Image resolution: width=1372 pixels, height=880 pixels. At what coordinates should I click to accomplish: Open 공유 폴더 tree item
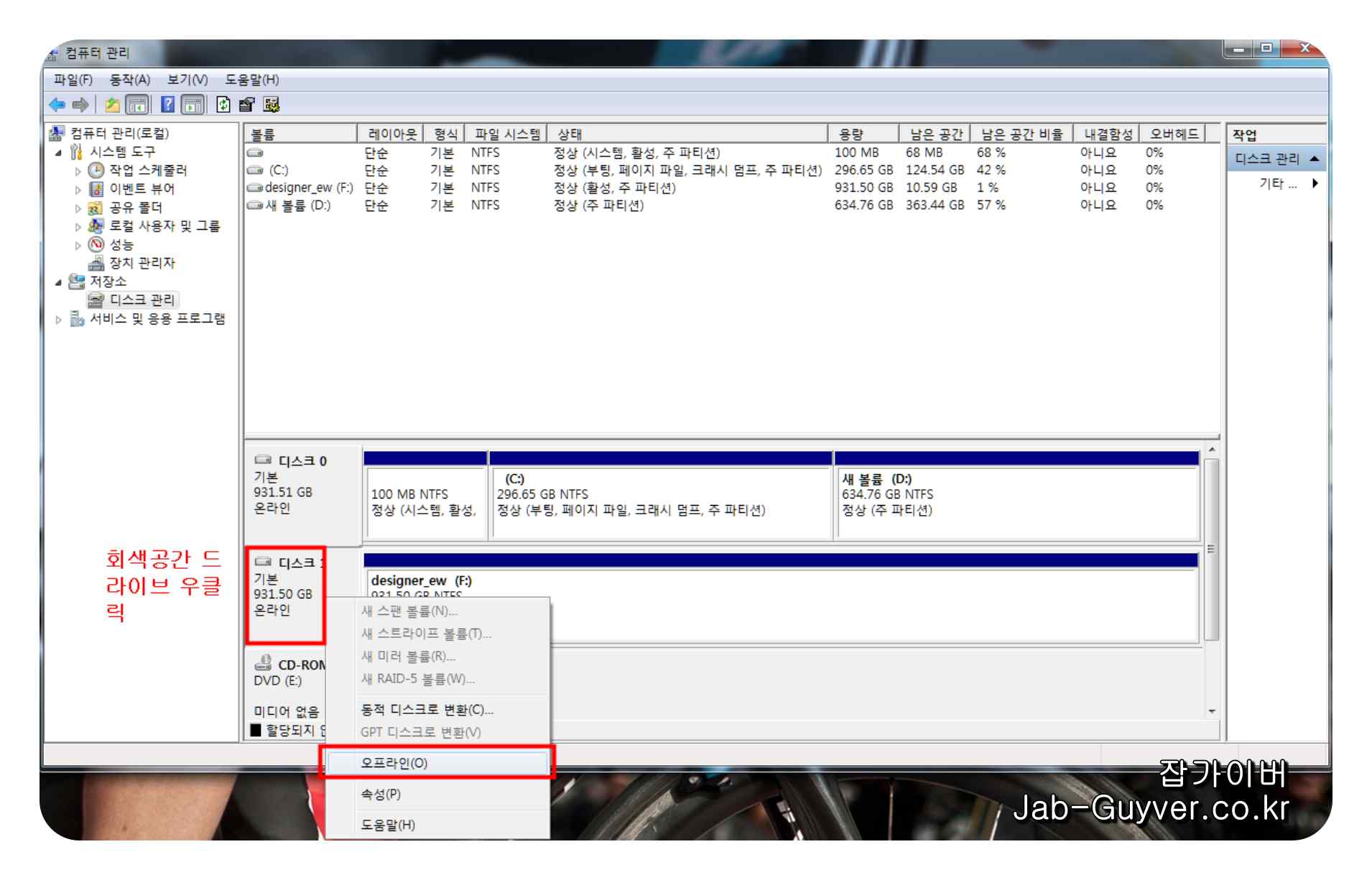(136, 208)
